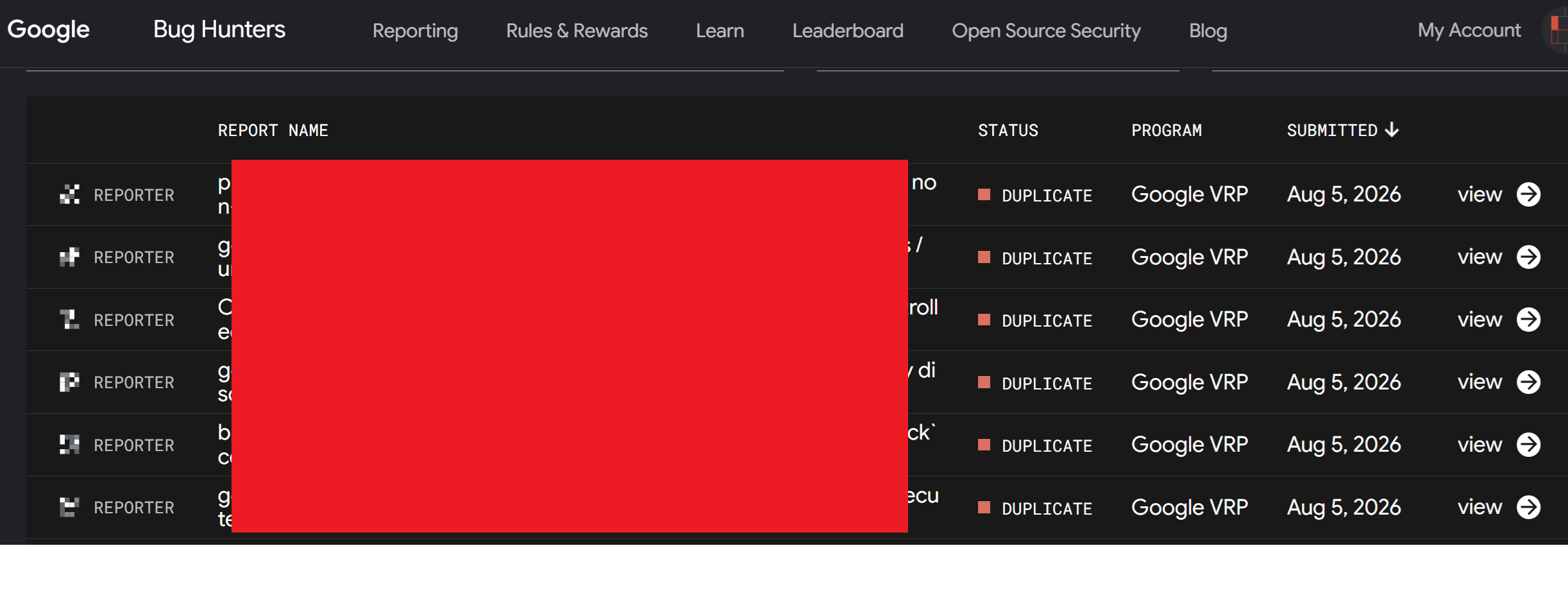The image size is (1568, 616).
Task: Click 'view' link for report ending 'ecu'
Action: [1479, 507]
